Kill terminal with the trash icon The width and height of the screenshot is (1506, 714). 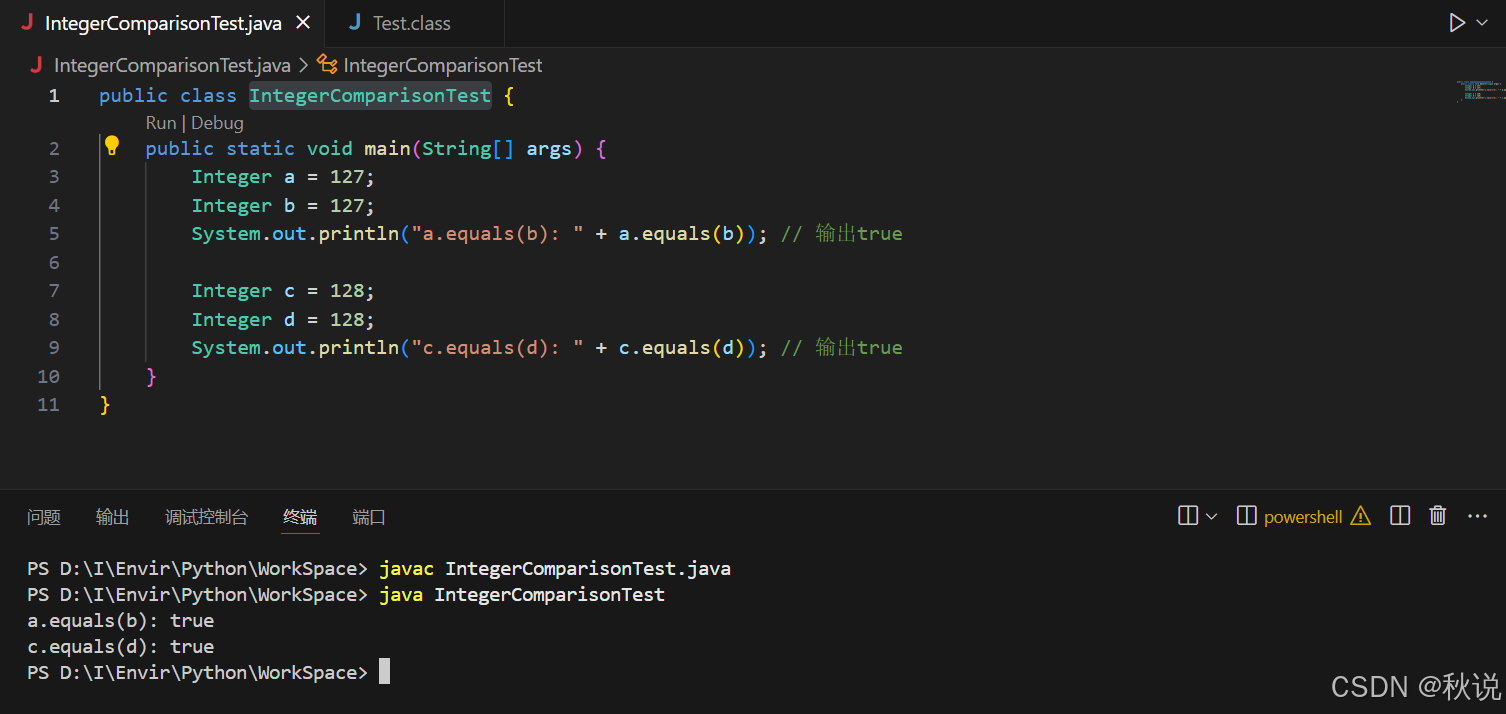point(1438,516)
